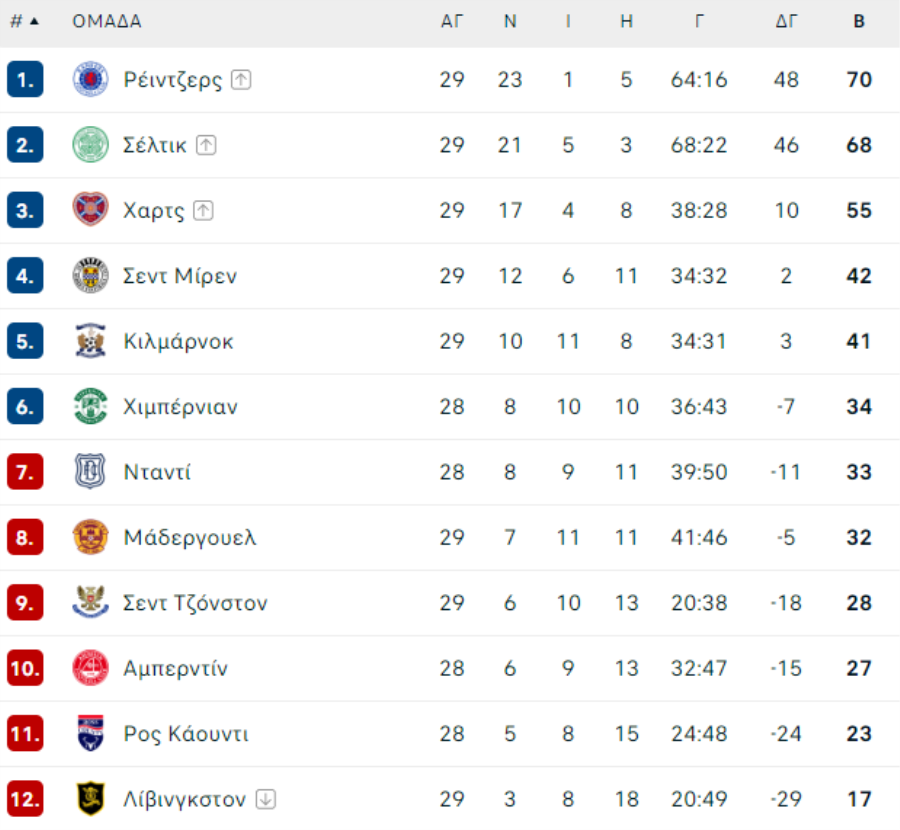Click the Livingston yellow club crest
This screenshot has width=900, height=830.
pos(90,799)
